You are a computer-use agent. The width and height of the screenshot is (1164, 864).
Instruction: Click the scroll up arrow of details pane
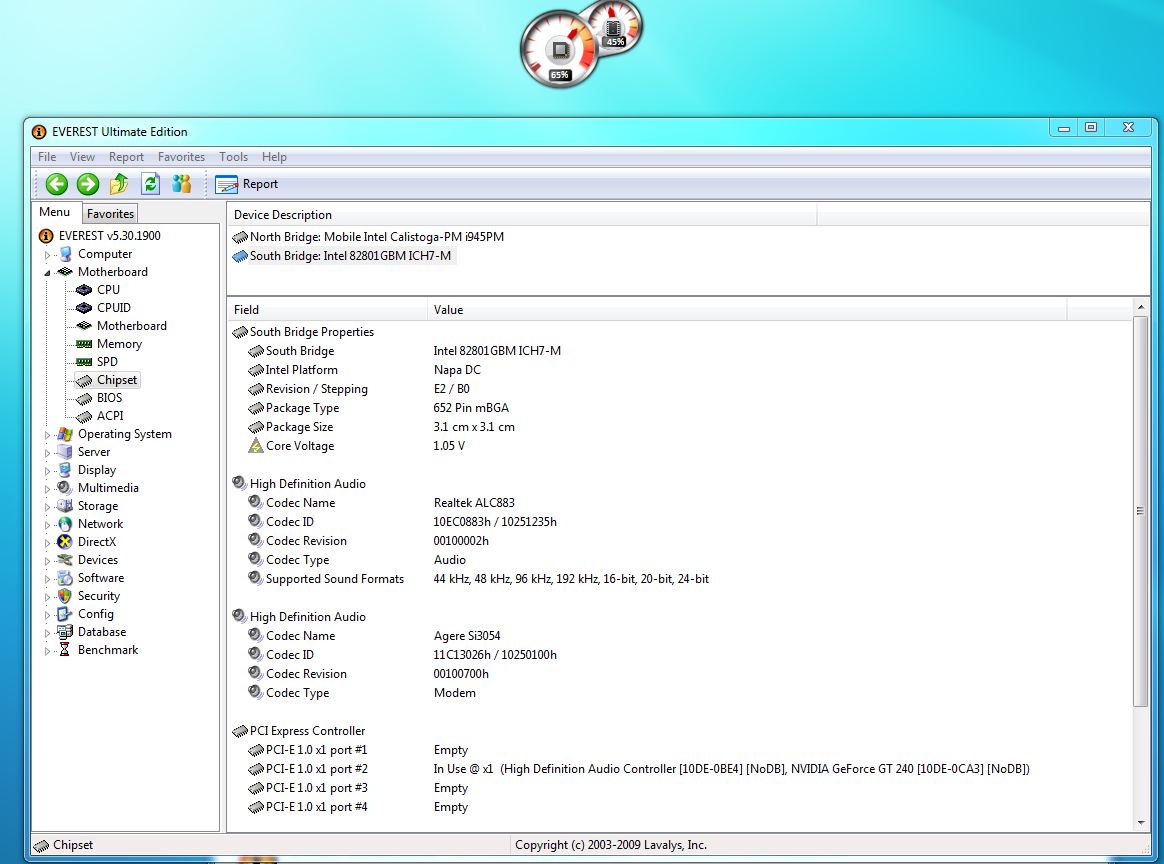1141,307
